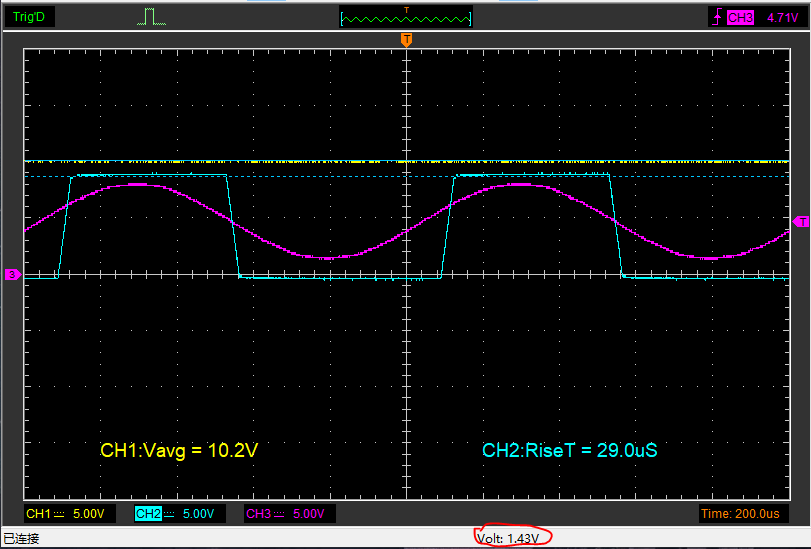Click the 4.71V trigger level value
Image resolution: width=811 pixels, height=549 pixels.
[x=781, y=17]
